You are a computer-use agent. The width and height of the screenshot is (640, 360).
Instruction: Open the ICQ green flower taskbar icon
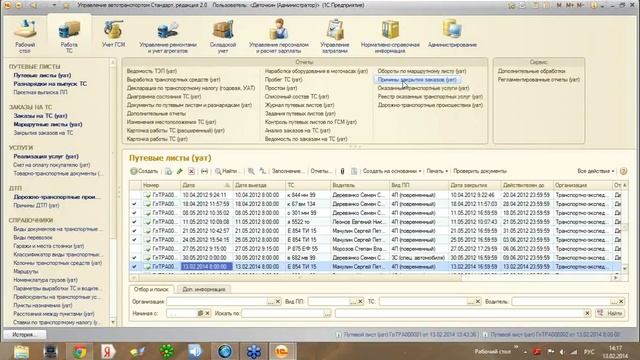click(x=167, y=351)
